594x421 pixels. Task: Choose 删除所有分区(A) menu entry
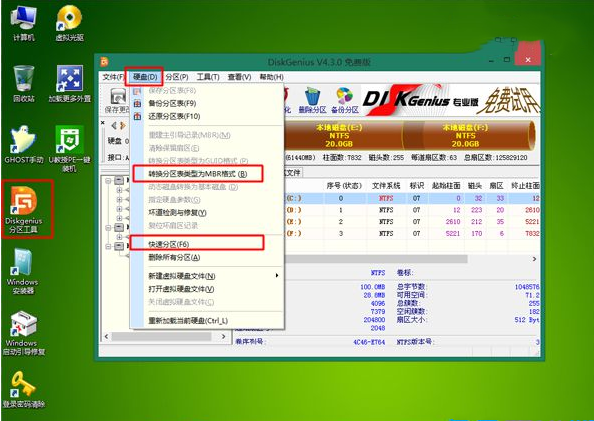click(207, 258)
